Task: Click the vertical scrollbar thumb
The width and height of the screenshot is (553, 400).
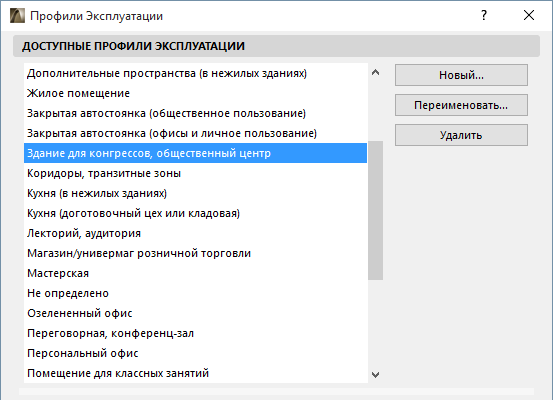Action: coord(376,210)
